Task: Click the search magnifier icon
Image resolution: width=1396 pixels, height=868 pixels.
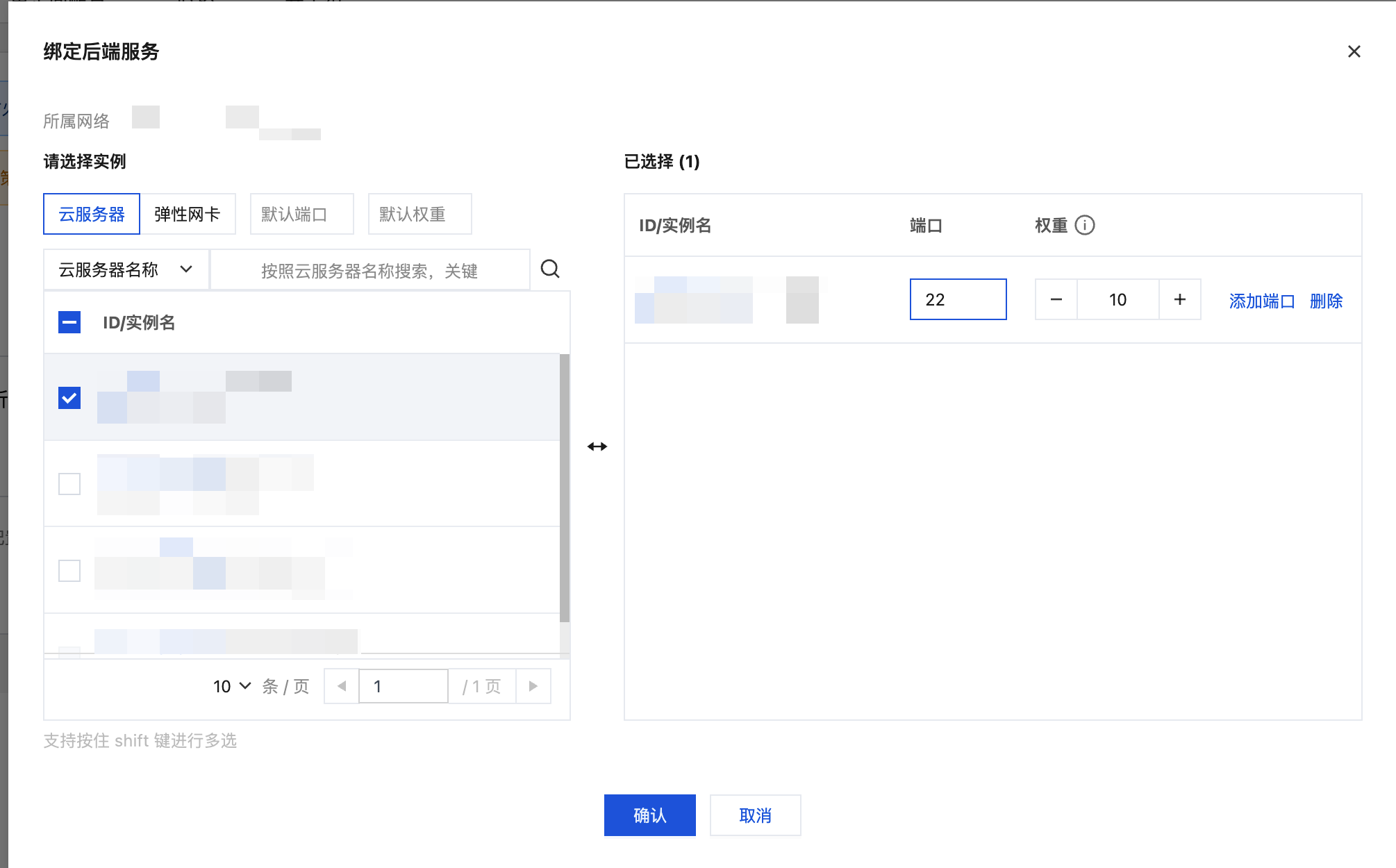Action: 550,269
